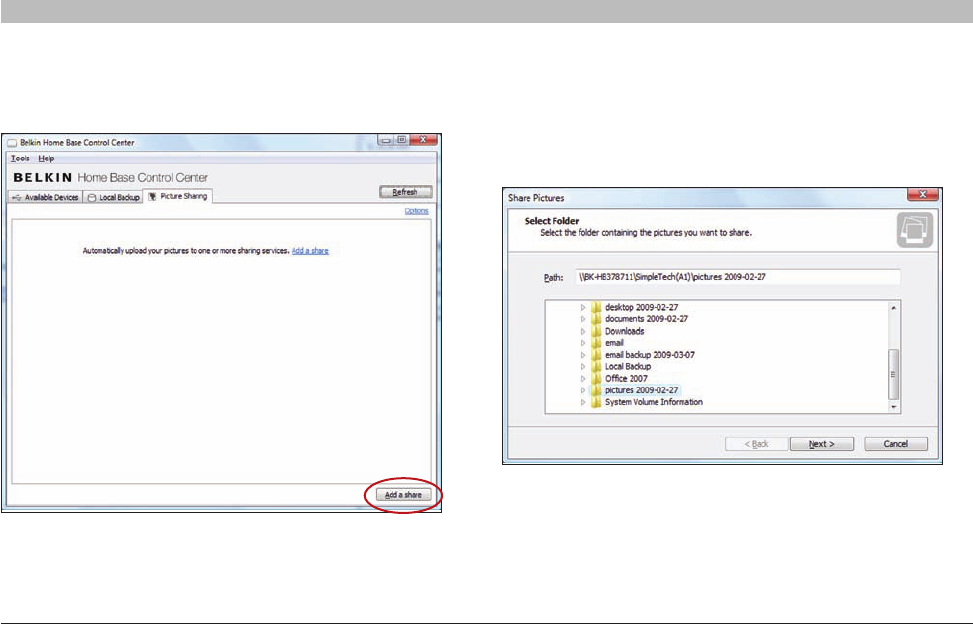Viewport: 973px width, 624px height.
Task: Click the Downloads folder icon
Action: (596, 331)
